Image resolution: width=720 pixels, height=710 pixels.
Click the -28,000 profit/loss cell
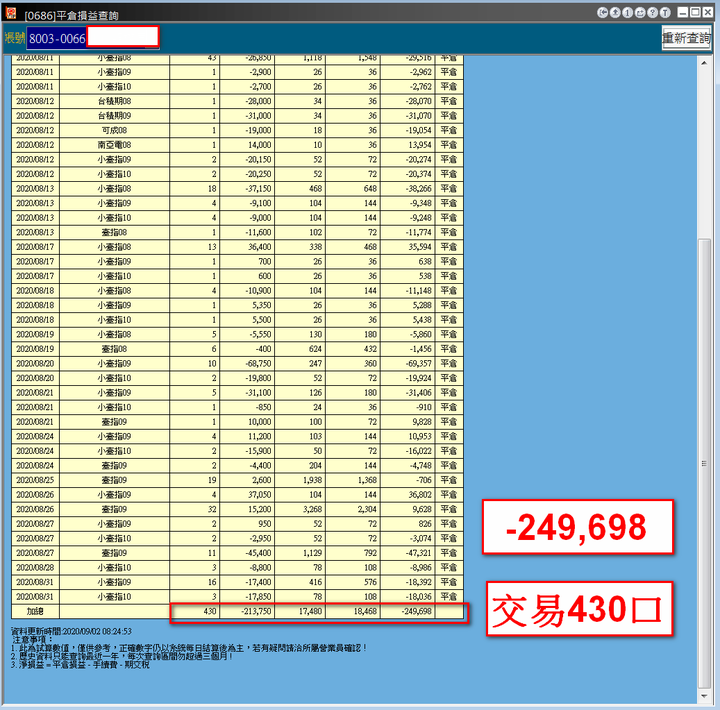(x=247, y=101)
